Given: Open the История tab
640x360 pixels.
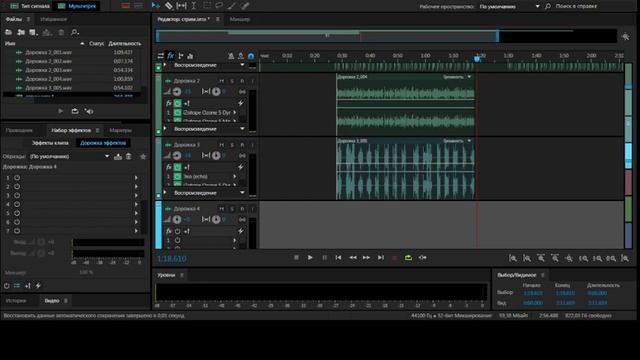Looking at the screenshot, I should tap(16, 300).
